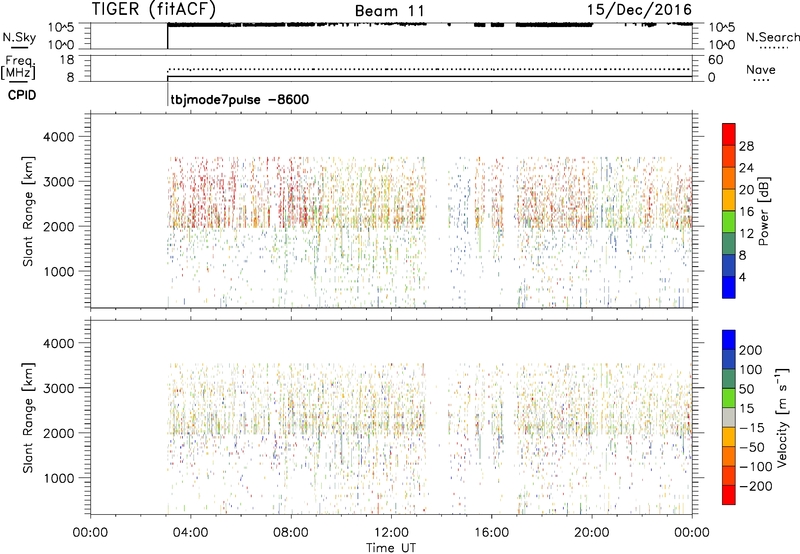Click the '10^0' tick beside N.Sky
The image size is (800, 554).
pos(61,45)
